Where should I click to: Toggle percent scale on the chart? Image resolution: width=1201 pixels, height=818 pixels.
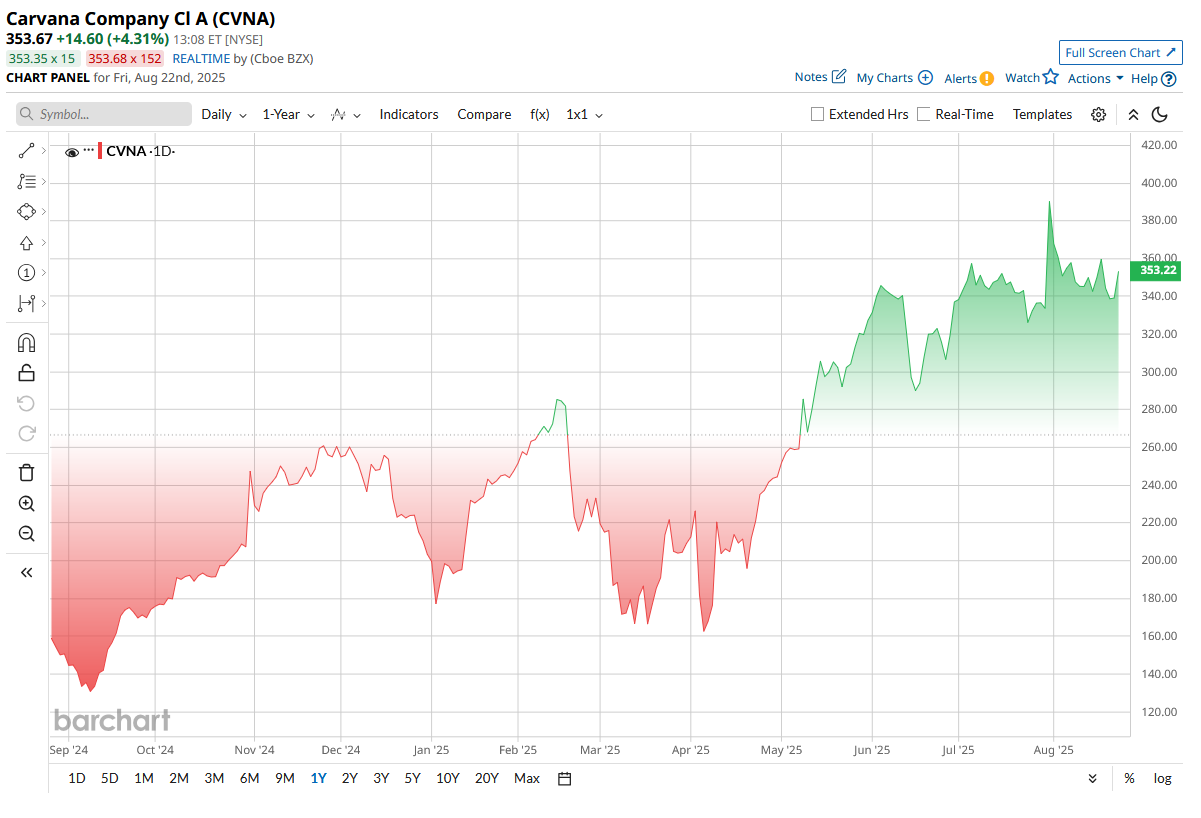pyautogui.click(x=1129, y=779)
